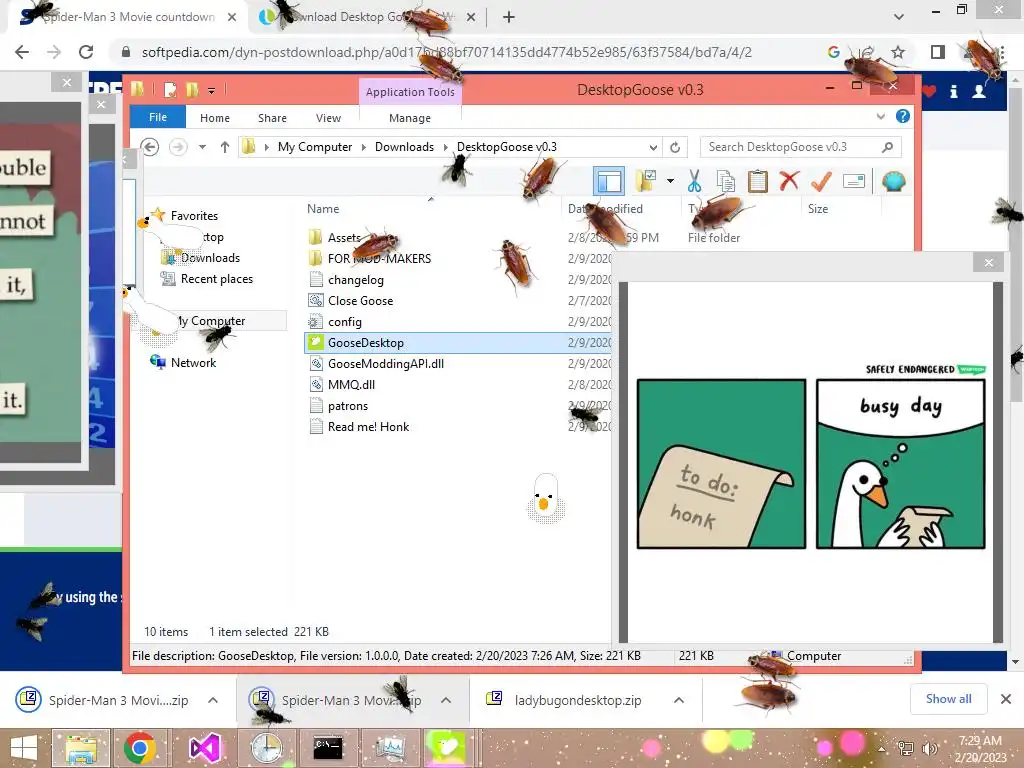The width and height of the screenshot is (1024, 768).
Task: Refresh the DesktopGoose folder view
Action: (675, 147)
